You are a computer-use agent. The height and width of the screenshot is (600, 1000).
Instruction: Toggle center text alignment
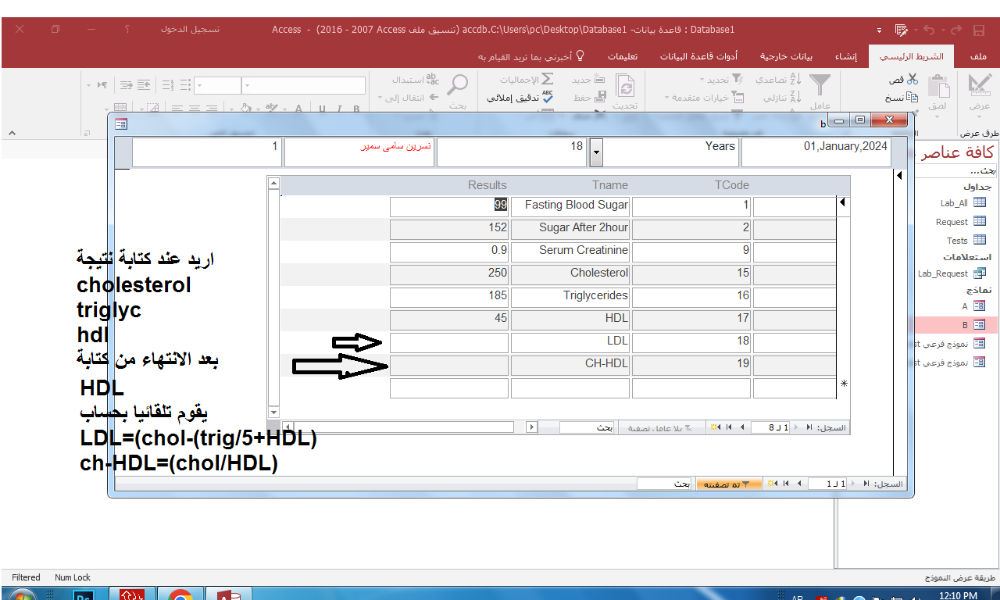point(194,108)
